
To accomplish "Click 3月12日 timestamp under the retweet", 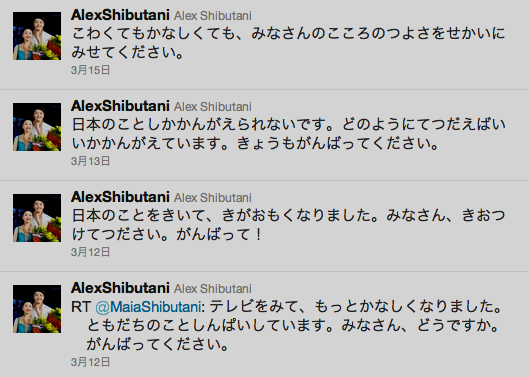I will point(90,362).
